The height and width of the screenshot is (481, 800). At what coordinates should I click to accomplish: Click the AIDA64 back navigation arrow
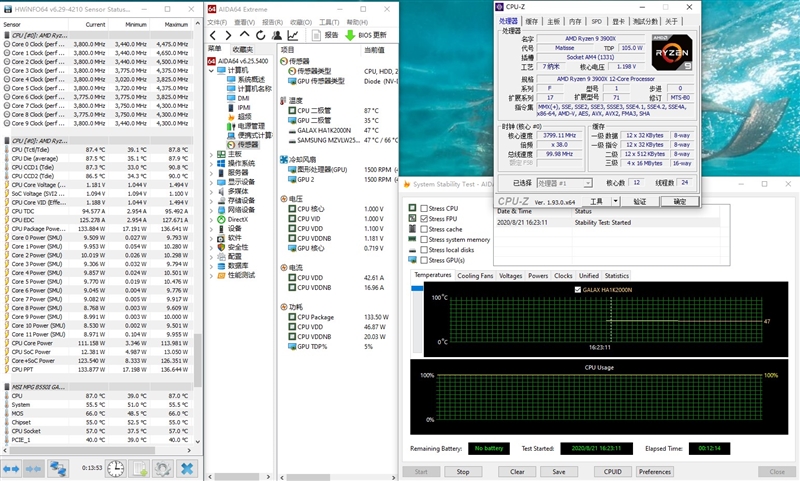click(x=213, y=35)
